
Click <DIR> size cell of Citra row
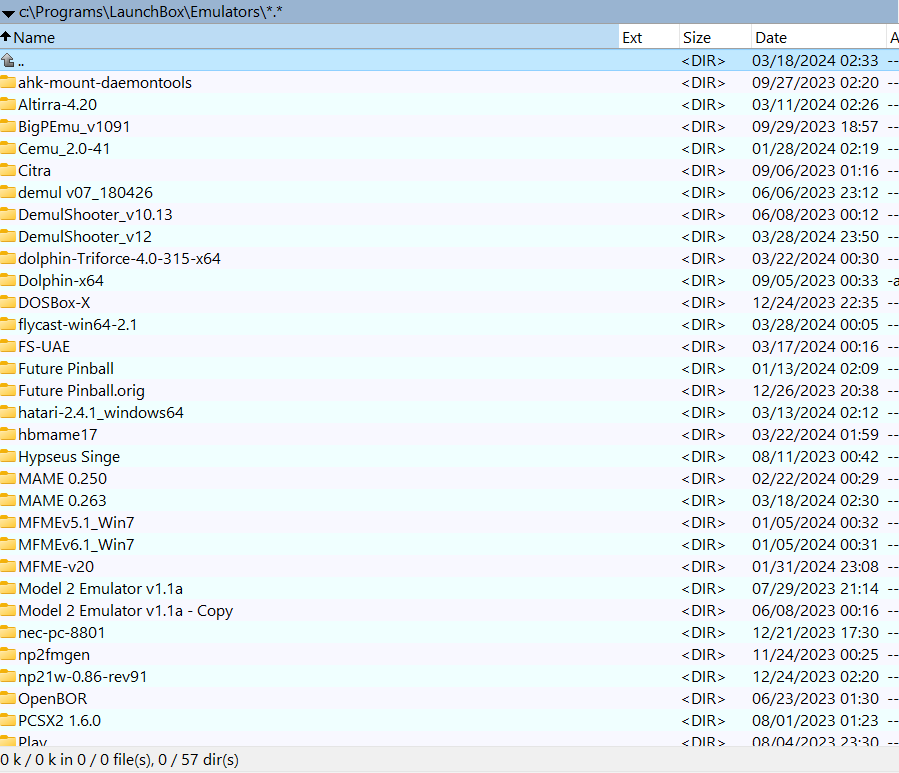pos(703,170)
